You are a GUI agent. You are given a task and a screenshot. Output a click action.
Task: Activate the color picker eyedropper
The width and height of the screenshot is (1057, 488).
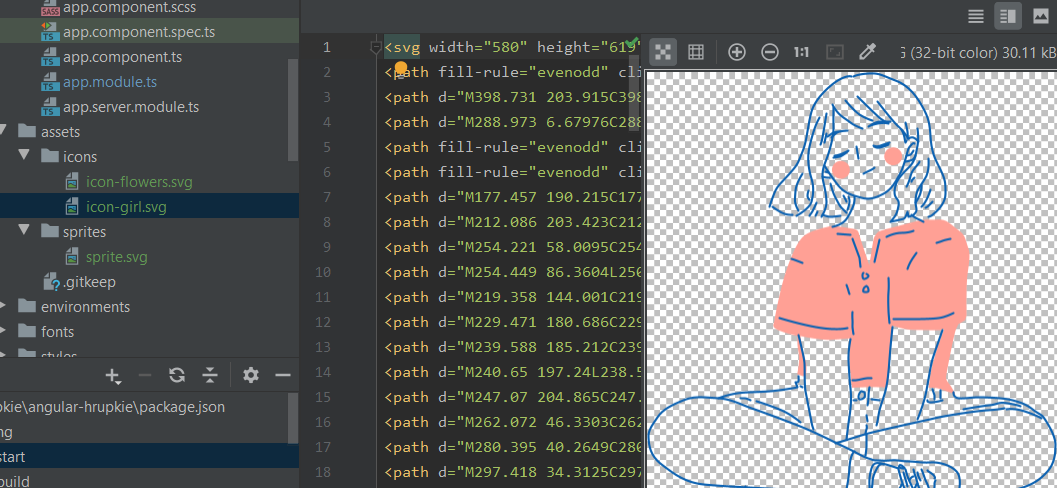tap(867, 52)
